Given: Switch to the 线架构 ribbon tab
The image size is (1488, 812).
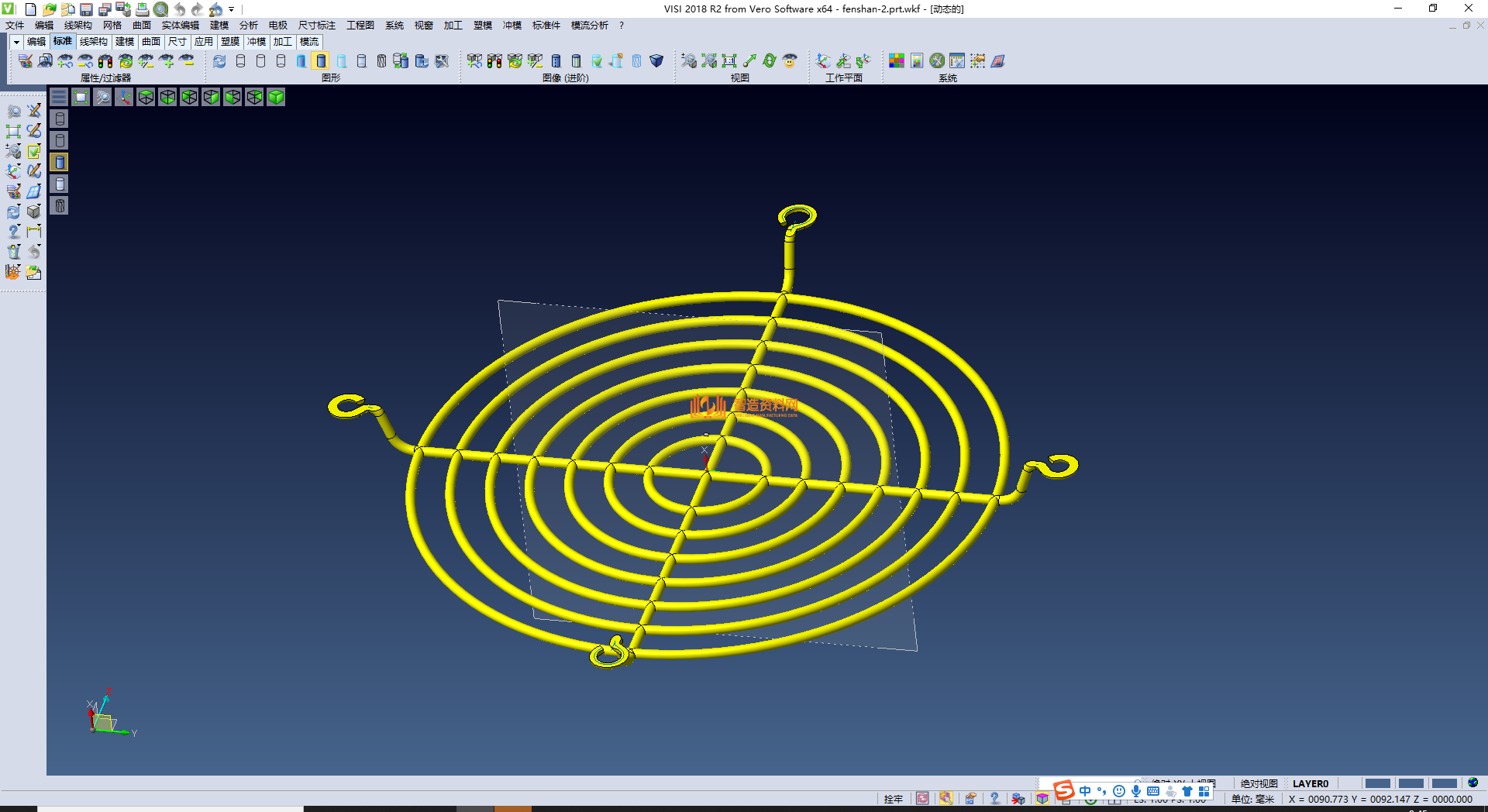Looking at the screenshot, I should 93,42.
